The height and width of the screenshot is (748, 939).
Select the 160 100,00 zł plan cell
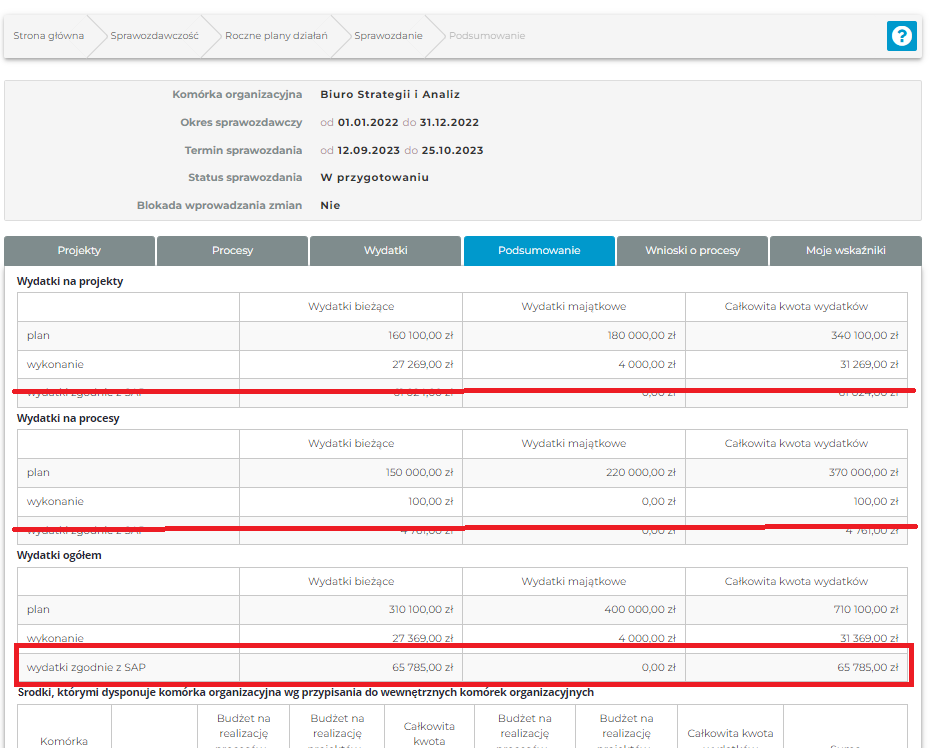tap(420, 336)
